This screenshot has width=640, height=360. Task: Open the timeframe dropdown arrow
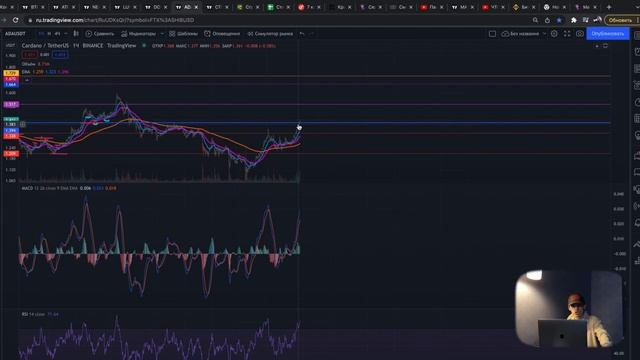click(65, 33)
